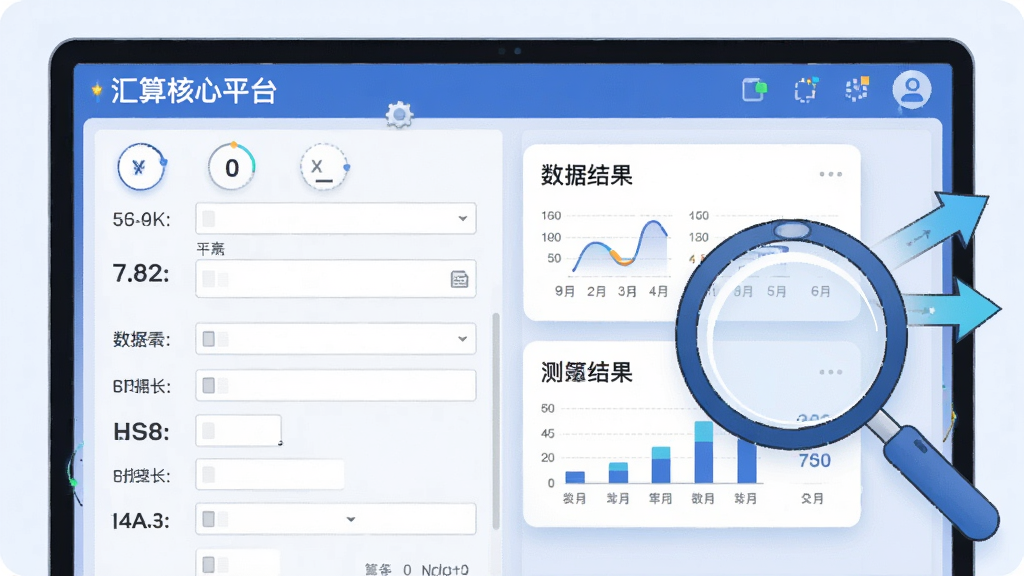Click into the HS8 input field
The image size is (1024, 576).
[238, 431]
